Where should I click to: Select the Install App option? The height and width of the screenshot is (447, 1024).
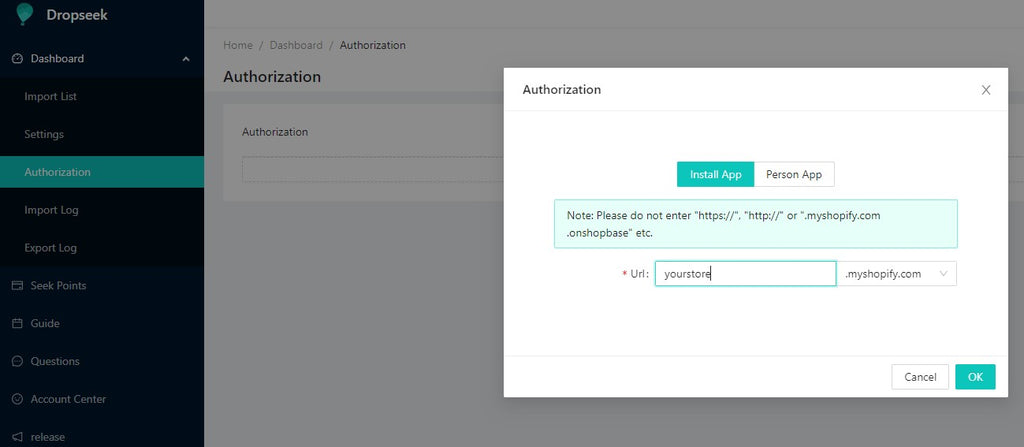point(715,174)
